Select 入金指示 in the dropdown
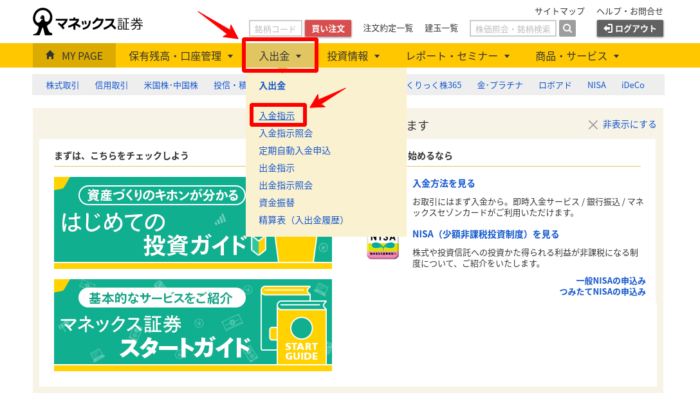Screen dimensions: 700x395 (x=277, y=116)
